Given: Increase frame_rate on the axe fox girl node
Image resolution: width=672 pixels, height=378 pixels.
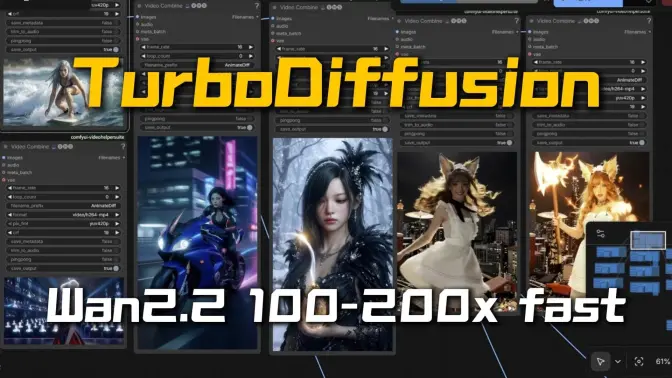Looking at the screenshot, I should (643, 62).
